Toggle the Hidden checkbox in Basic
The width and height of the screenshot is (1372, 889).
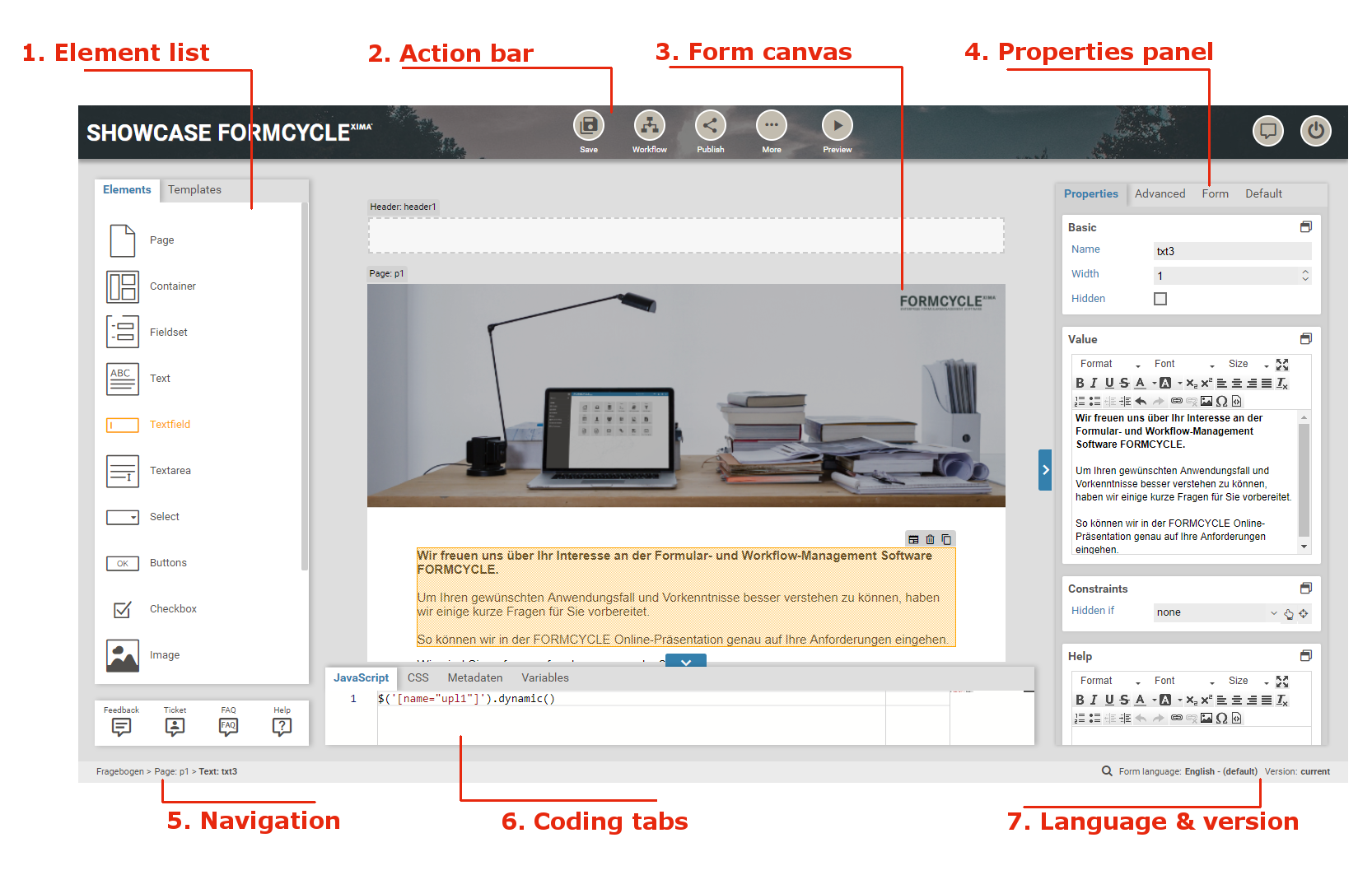(x=1160, y=299)
